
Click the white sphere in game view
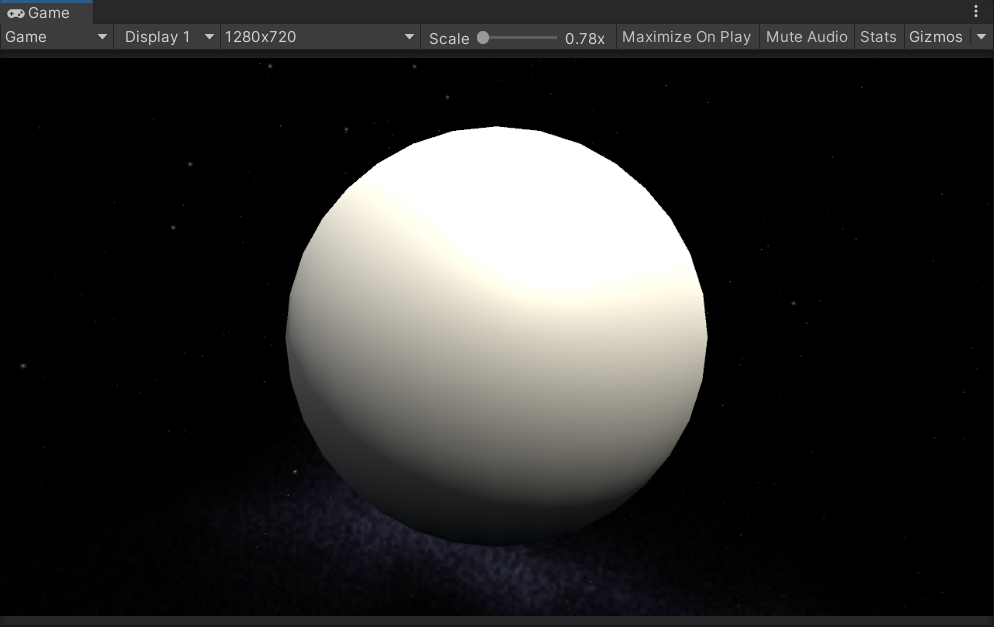(496, 336)
